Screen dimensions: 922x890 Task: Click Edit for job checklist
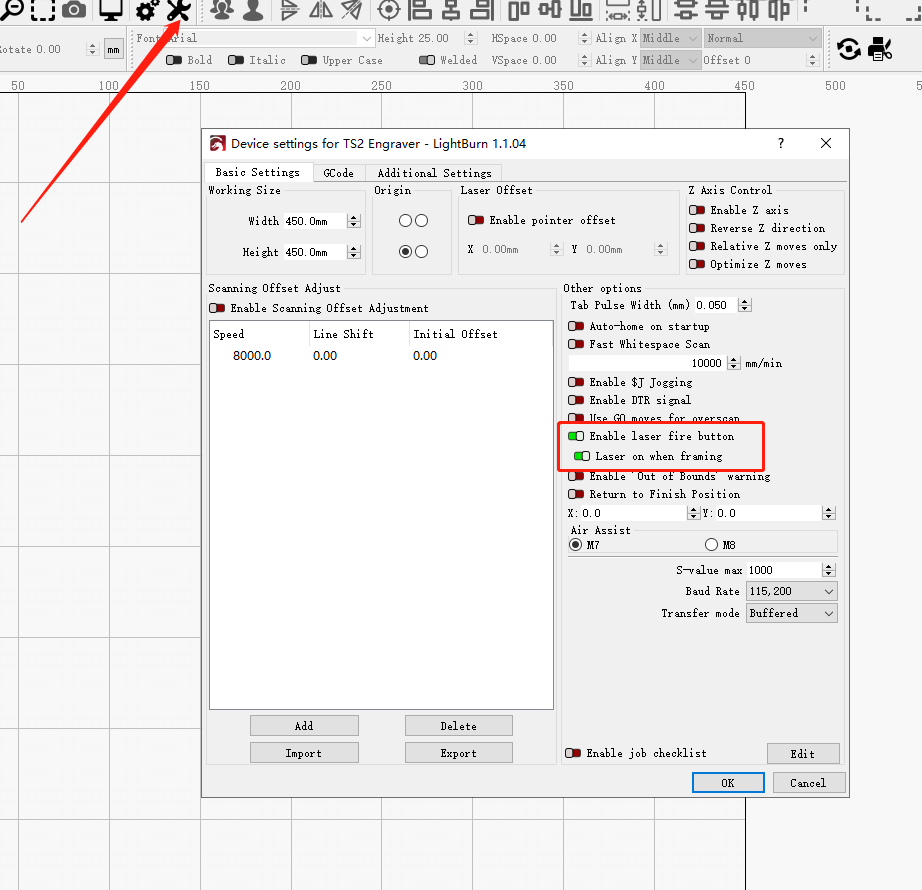[803, 754]
